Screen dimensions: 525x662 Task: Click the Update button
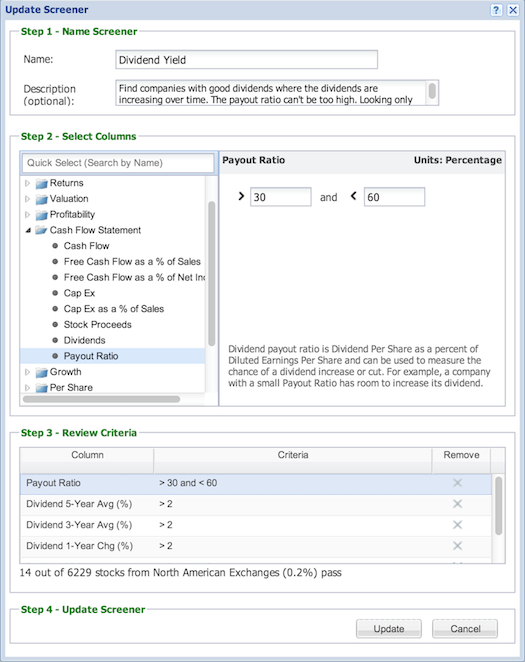pos(389,629)
